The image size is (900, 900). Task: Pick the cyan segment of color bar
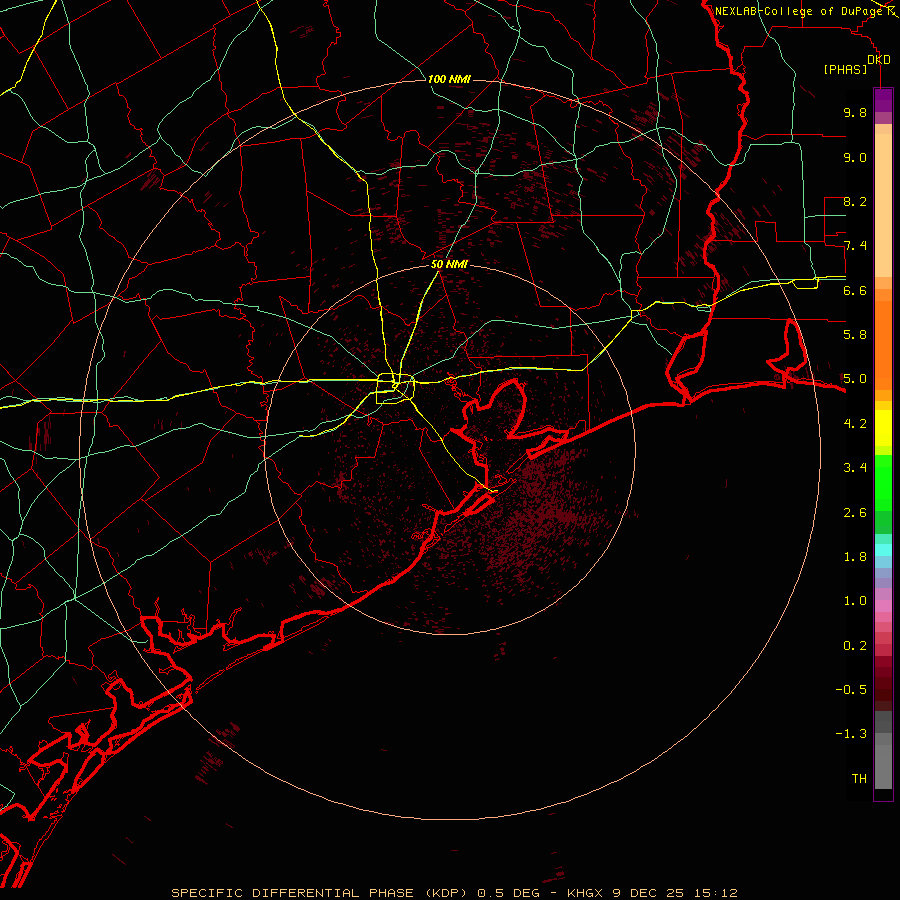pos(883,550)
